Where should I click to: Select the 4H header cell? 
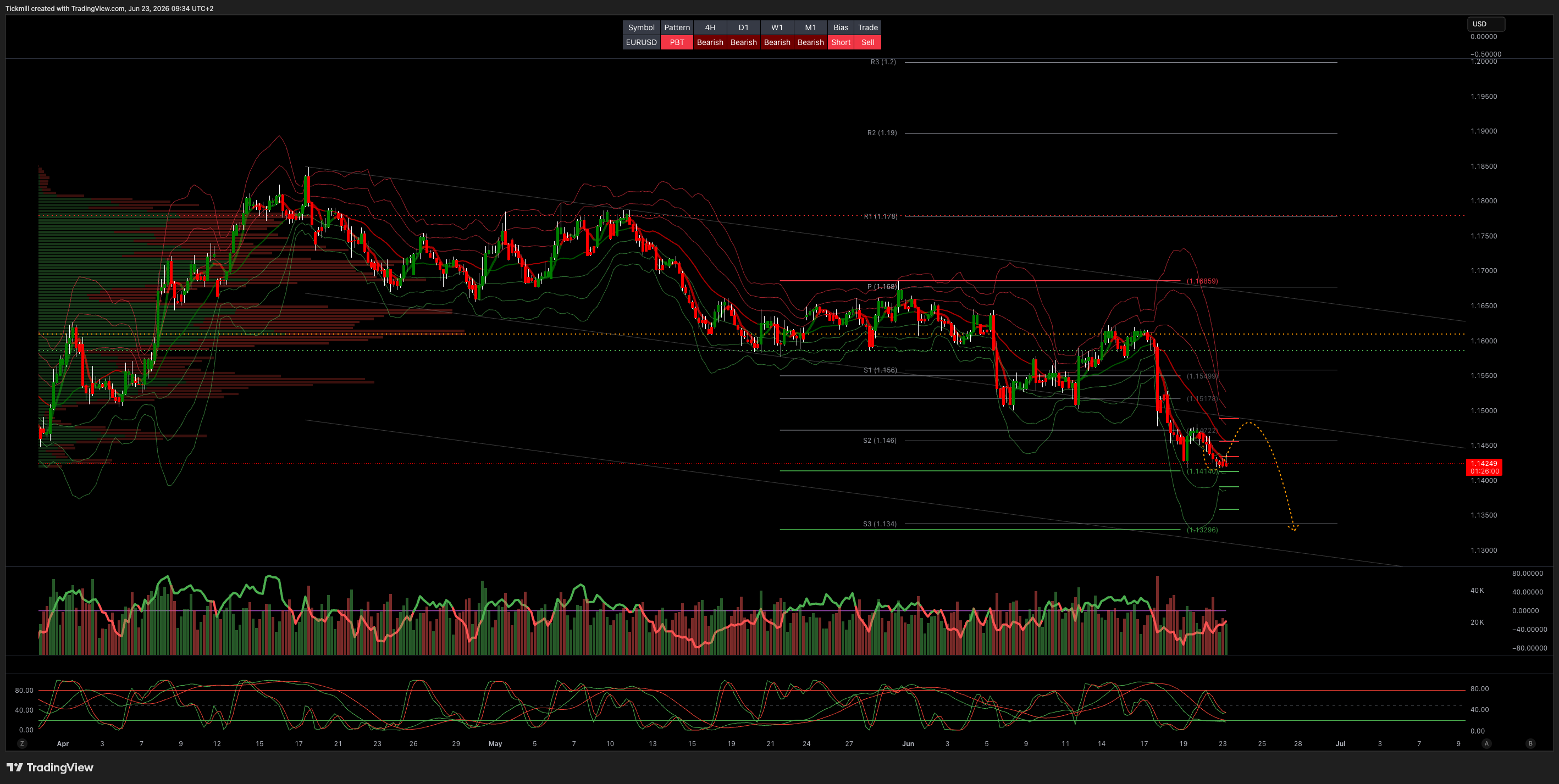(x=710, y=27)
